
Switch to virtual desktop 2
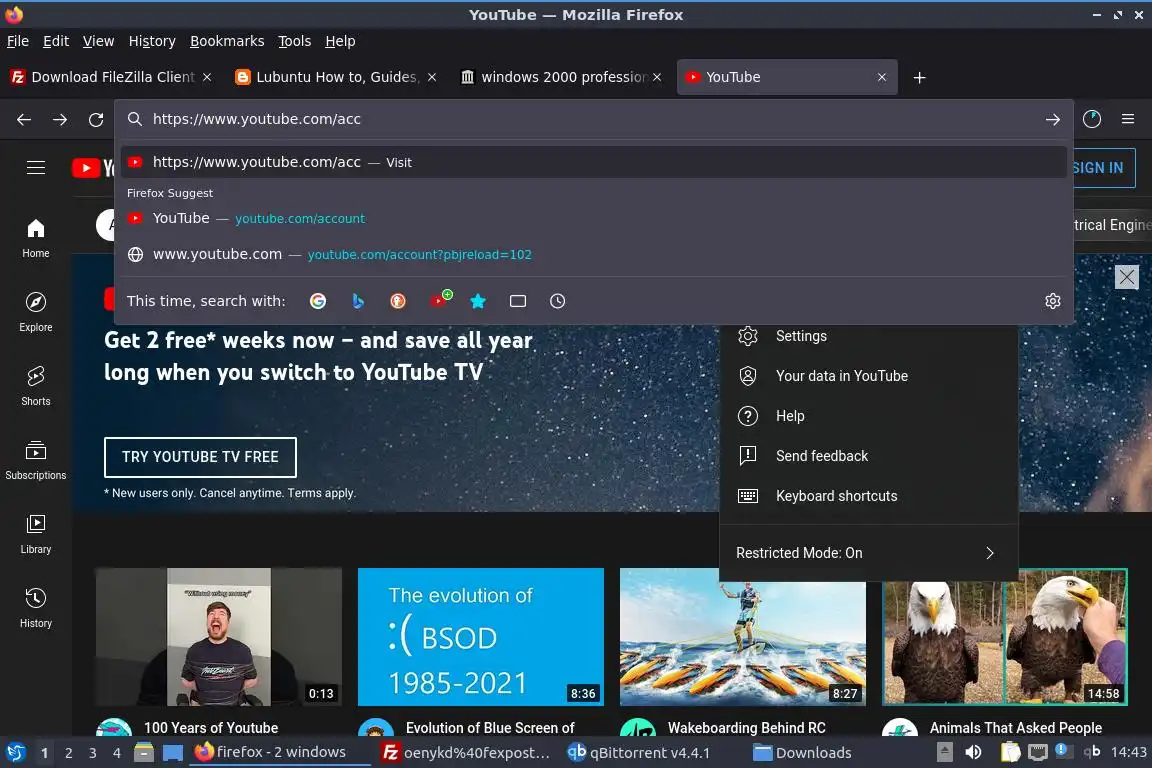point(68,753)
